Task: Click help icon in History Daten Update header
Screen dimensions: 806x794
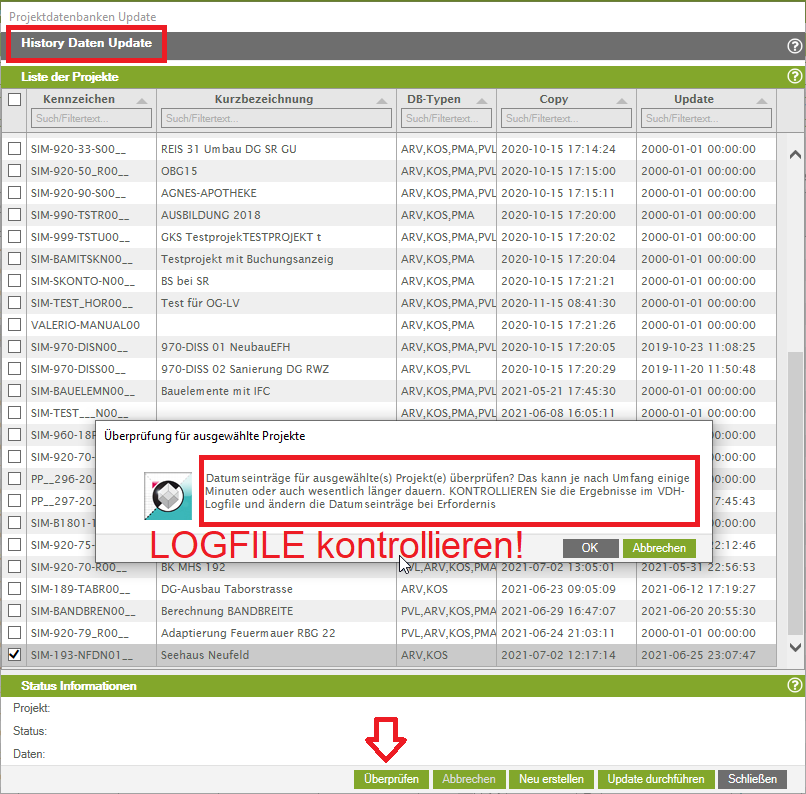Action: (794, 46)
